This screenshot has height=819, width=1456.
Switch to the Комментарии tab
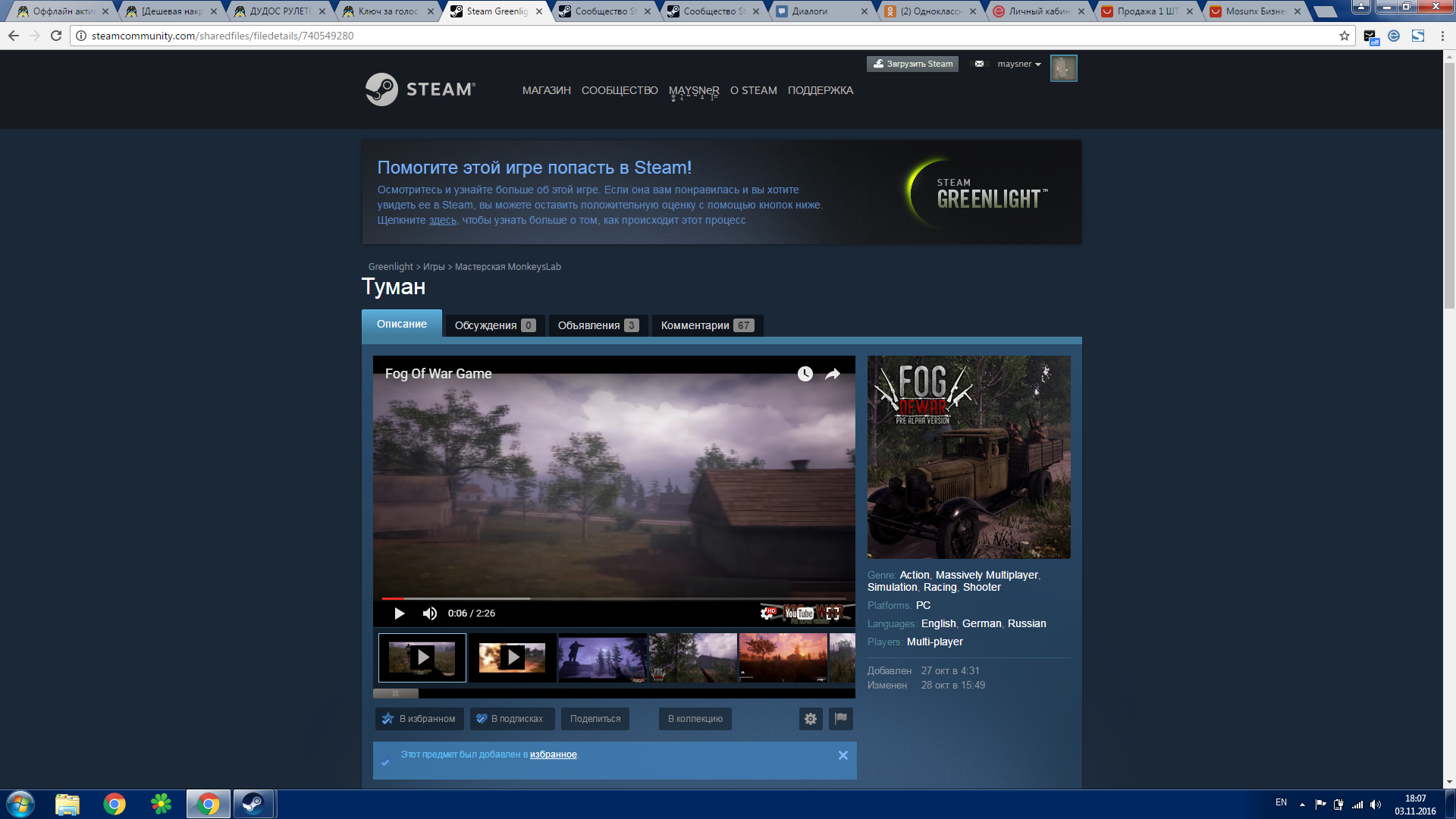(708, 325)
